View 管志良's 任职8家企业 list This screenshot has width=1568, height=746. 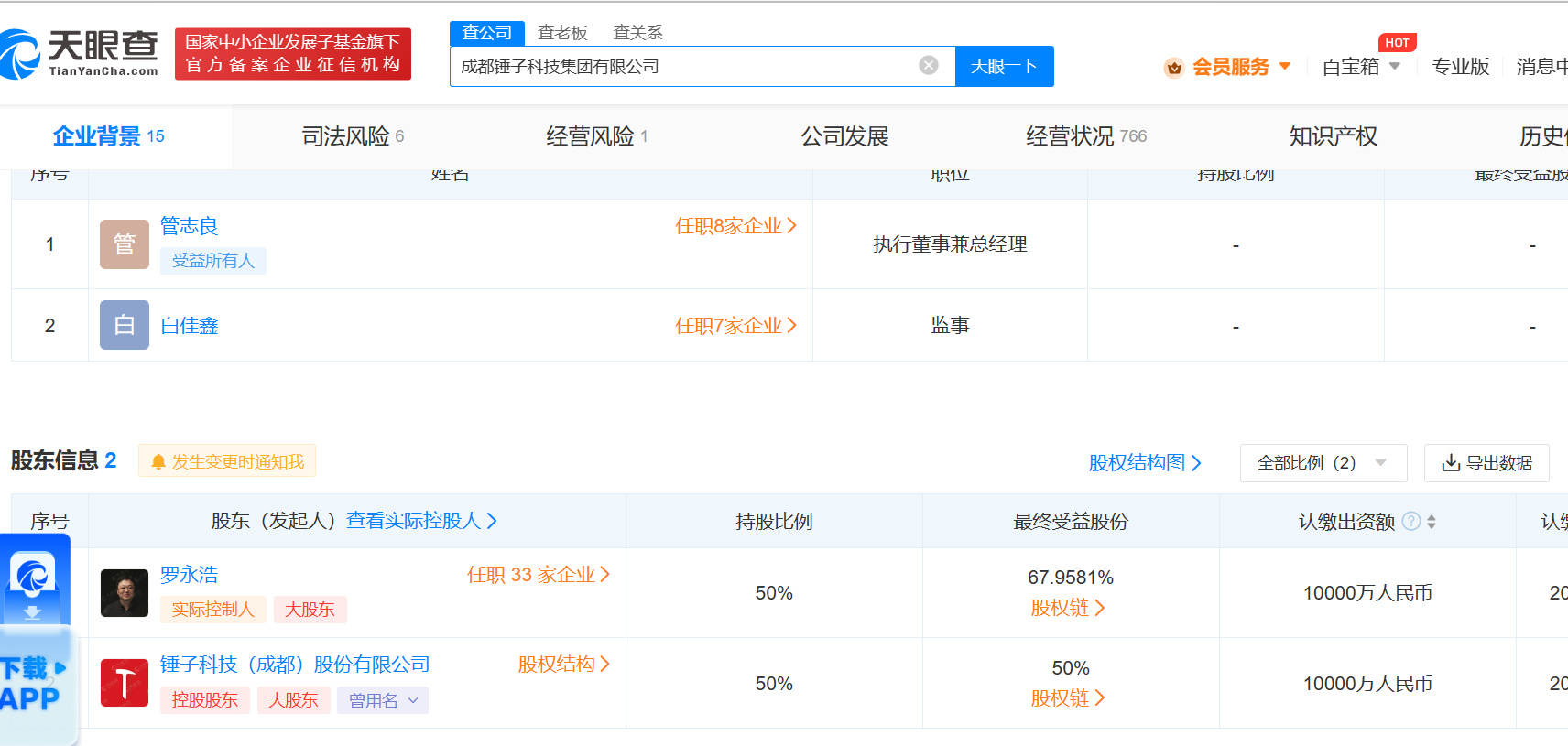[736, 226]
